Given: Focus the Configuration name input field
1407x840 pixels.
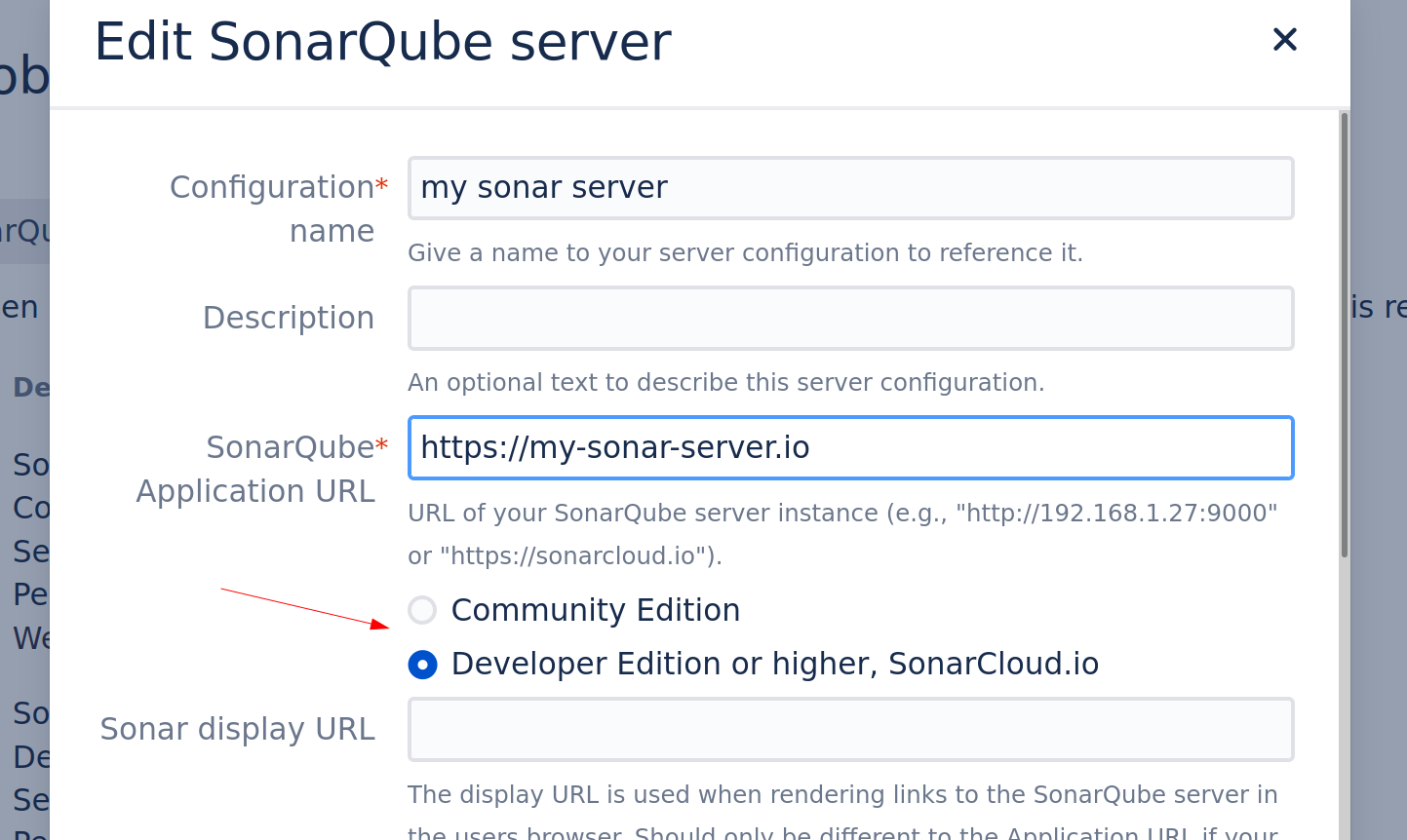Looking at the screenshot, I should [850, 188].
